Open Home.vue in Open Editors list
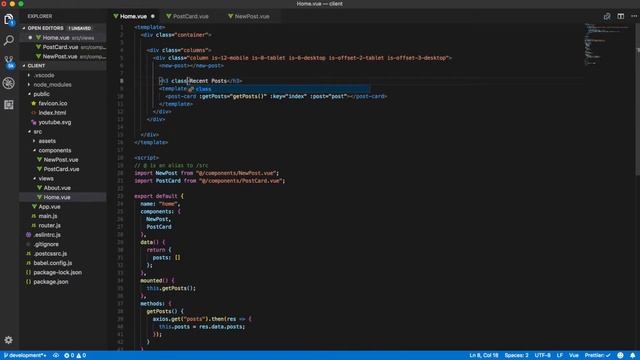 pos(63,38)
